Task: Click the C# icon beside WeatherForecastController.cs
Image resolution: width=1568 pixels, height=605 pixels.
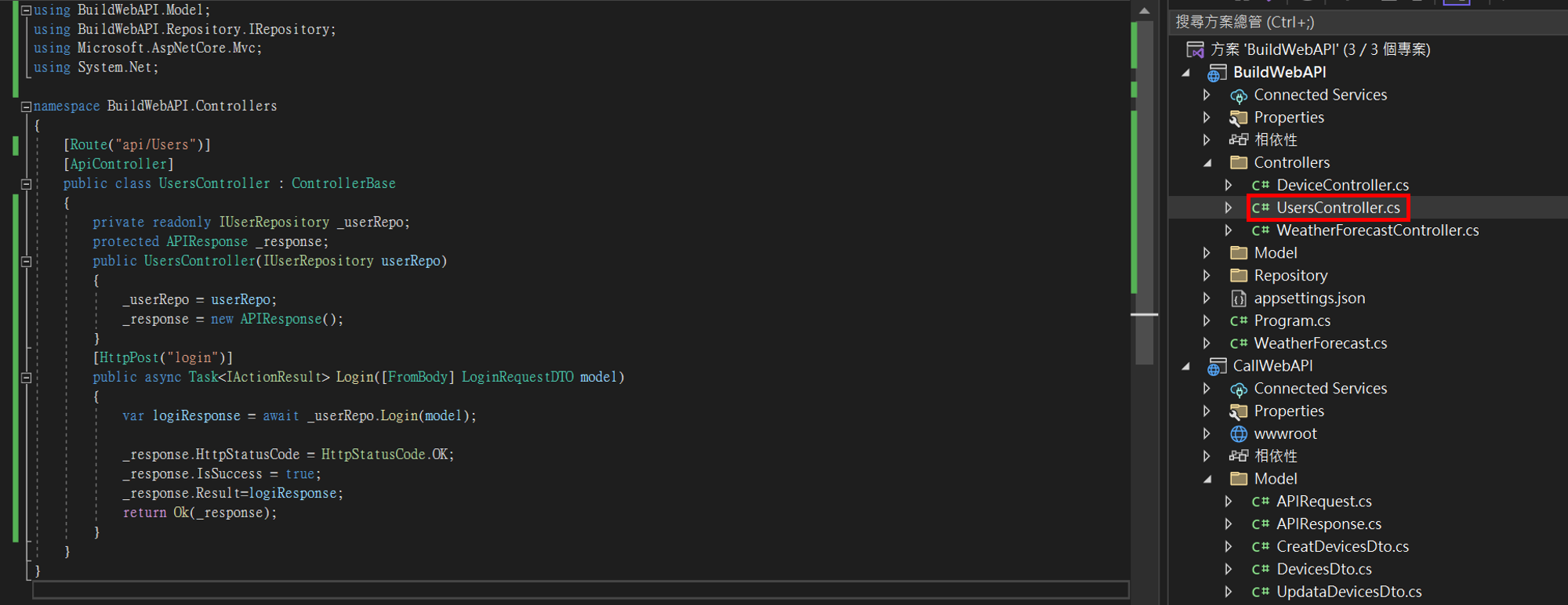Action: pyautogui.click(x=1261, y=230)
